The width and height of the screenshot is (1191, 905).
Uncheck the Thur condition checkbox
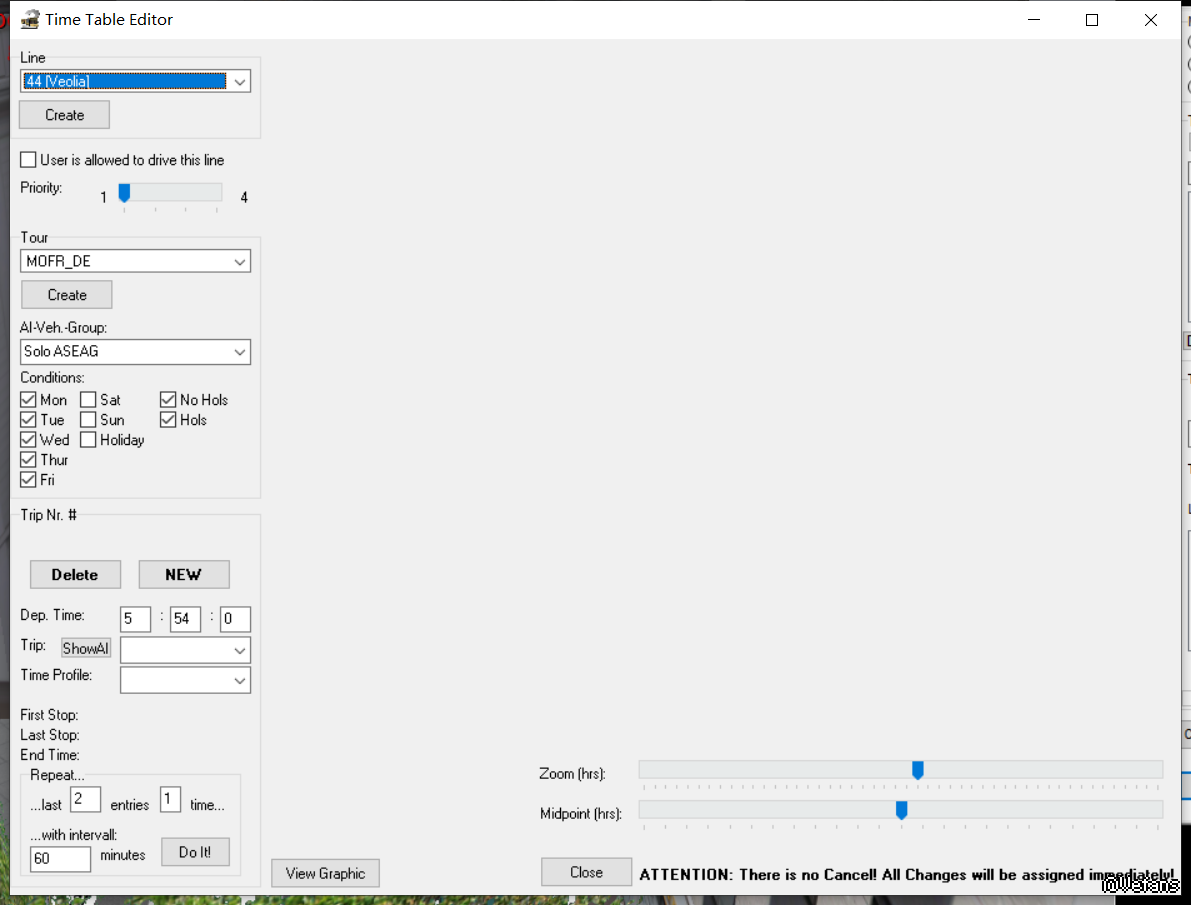tap(28, 460)
